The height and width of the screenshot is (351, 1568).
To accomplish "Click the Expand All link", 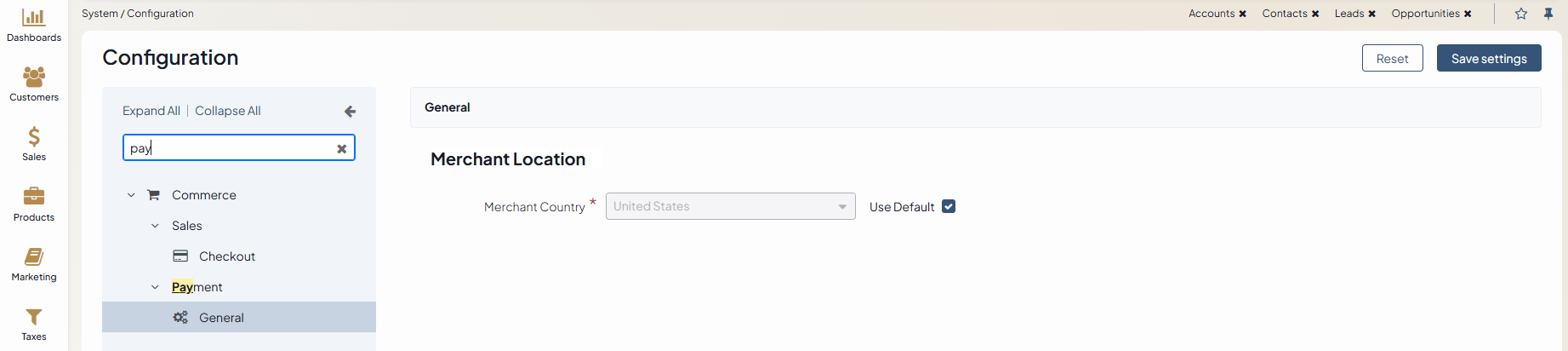I will tap(151, 111).
